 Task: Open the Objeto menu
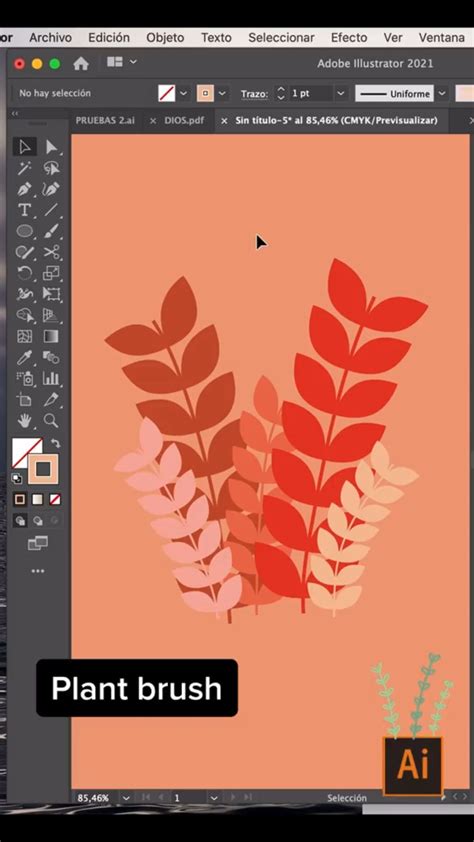pos(165,38)
